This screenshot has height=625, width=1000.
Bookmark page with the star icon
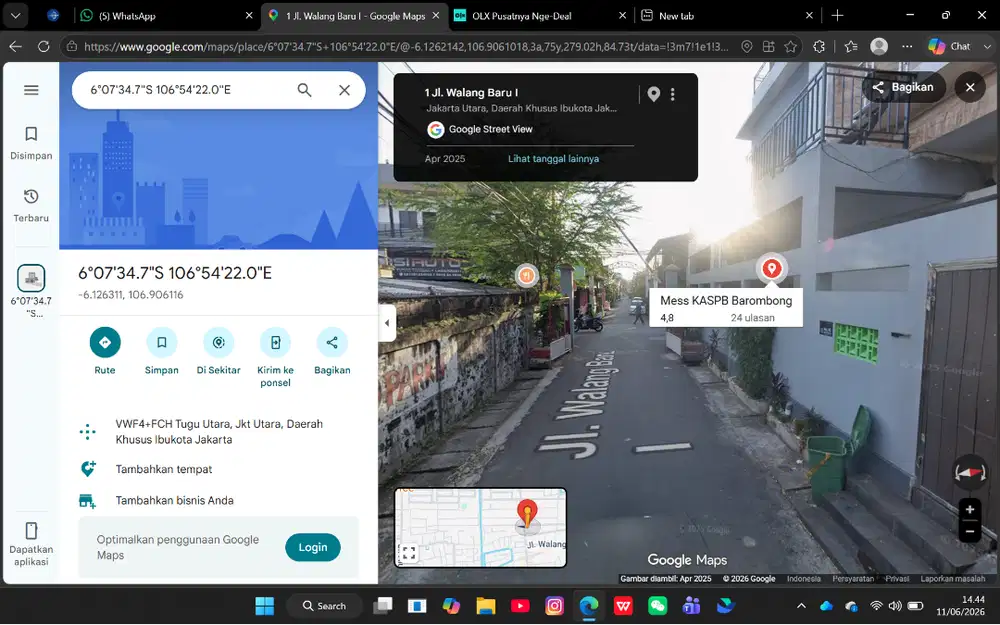791,47
